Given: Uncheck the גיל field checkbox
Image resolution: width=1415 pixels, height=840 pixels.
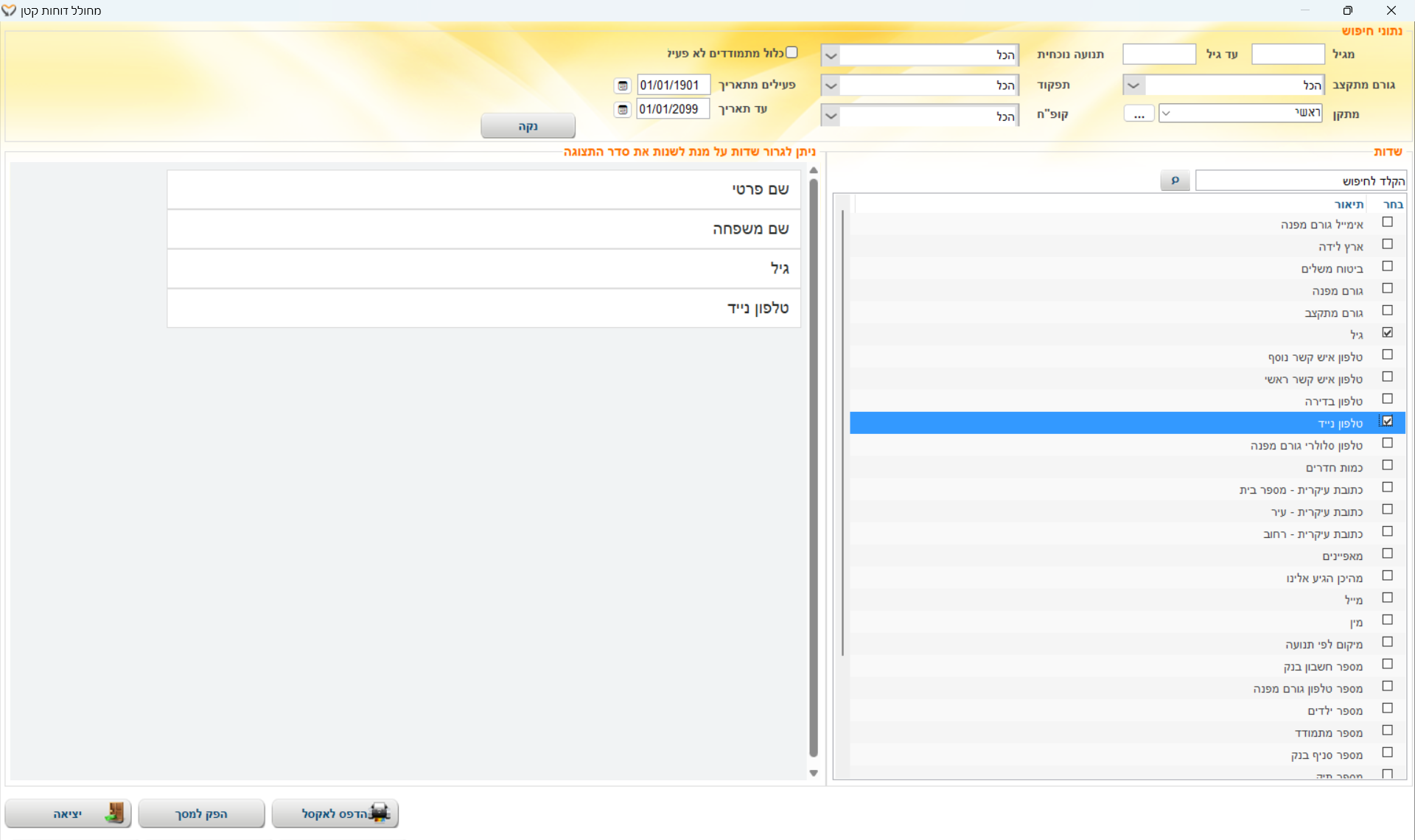Looking at the screenshot, I should click(1387, 333).
